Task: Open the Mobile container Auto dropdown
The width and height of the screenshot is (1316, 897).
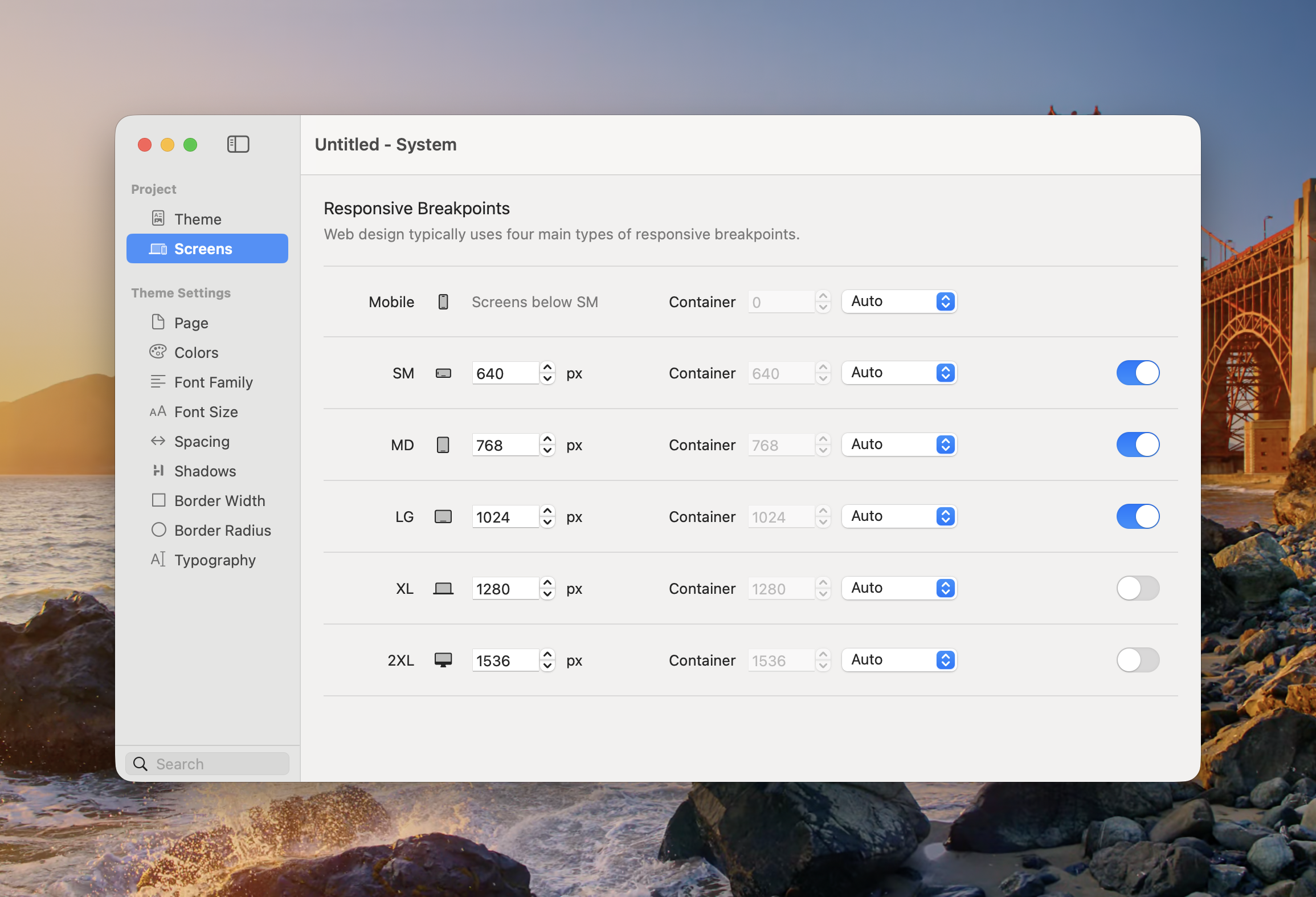Action: click(x=899, y=301)
